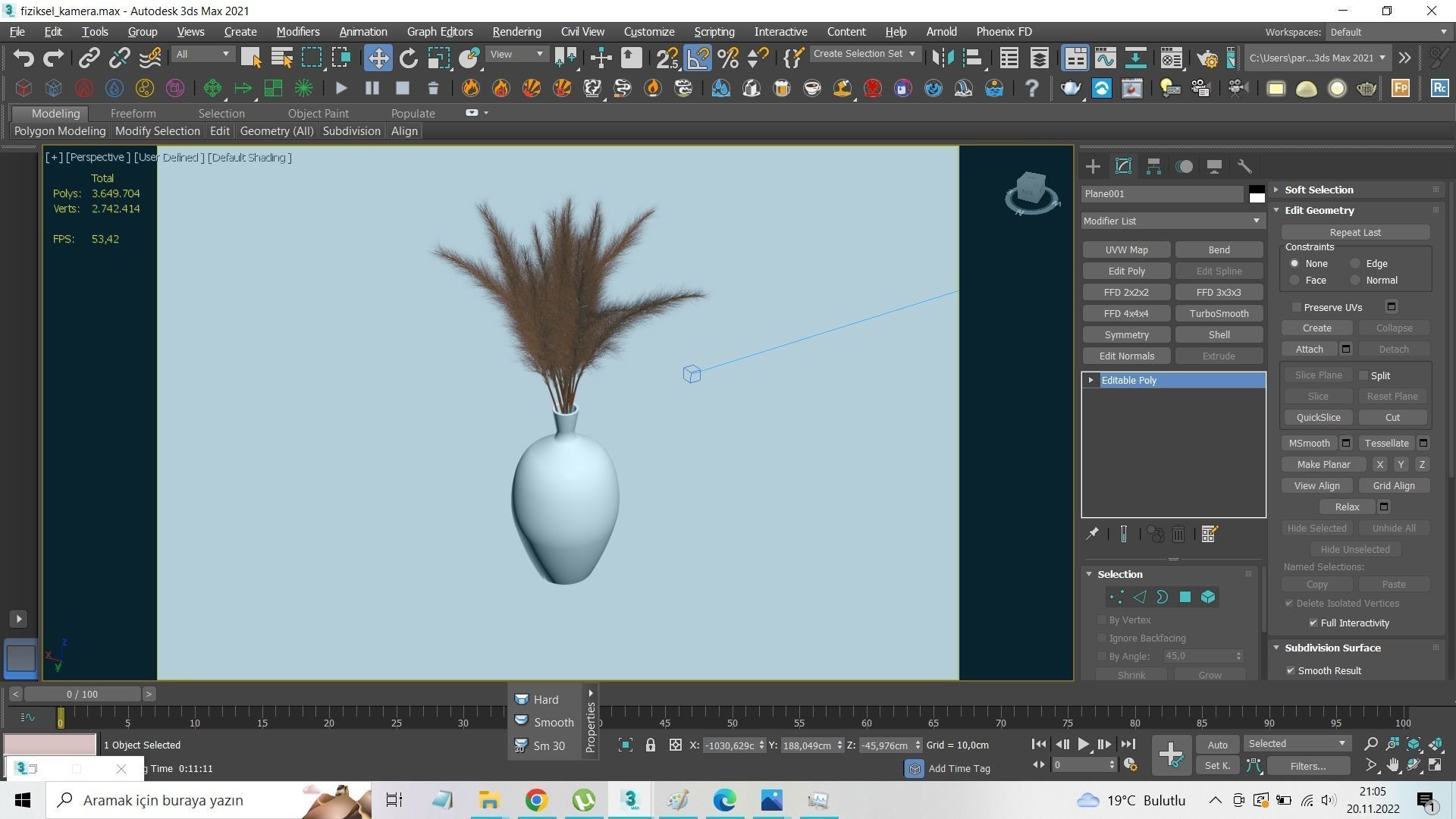Open the Hierarchy command panel tab

point(1153,167)
